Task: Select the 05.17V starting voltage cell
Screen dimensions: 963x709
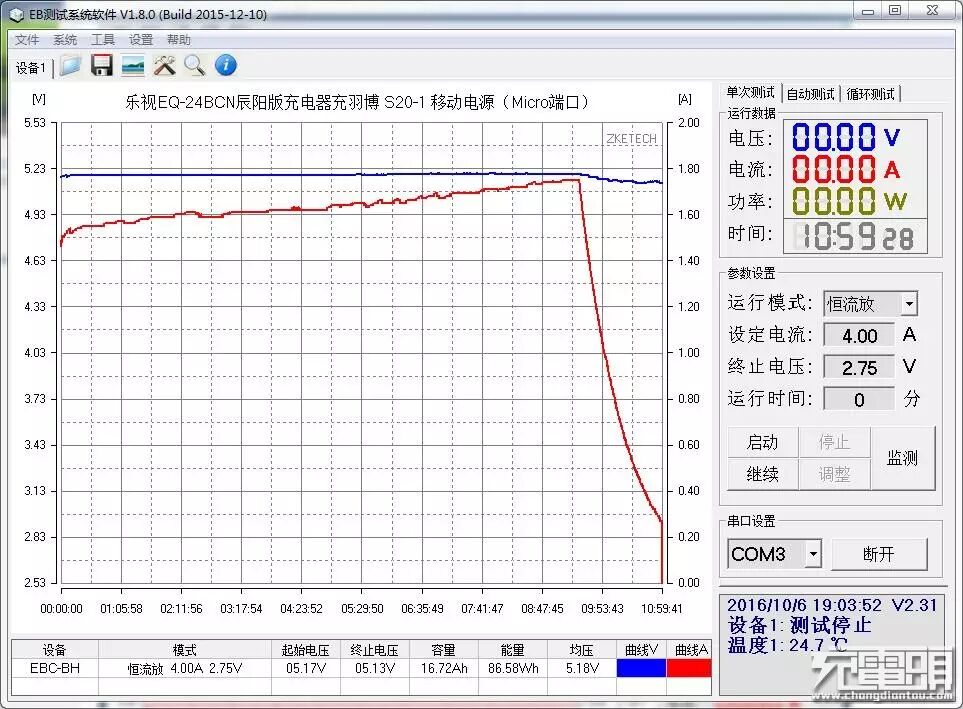Action: pyautogui.click(x=305, y=668)
